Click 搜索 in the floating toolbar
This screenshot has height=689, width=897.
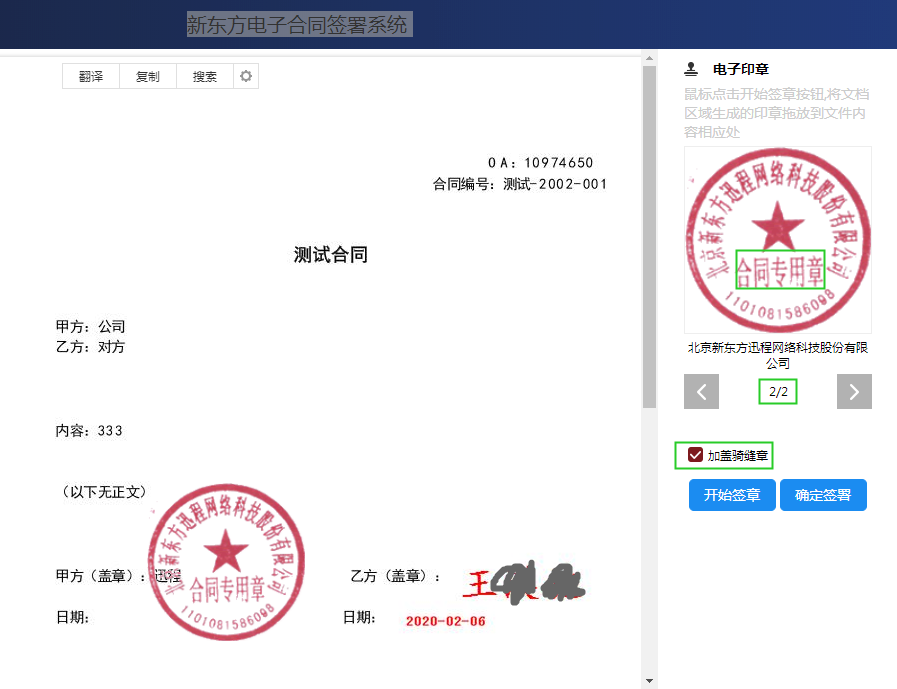tap(205, 77)
